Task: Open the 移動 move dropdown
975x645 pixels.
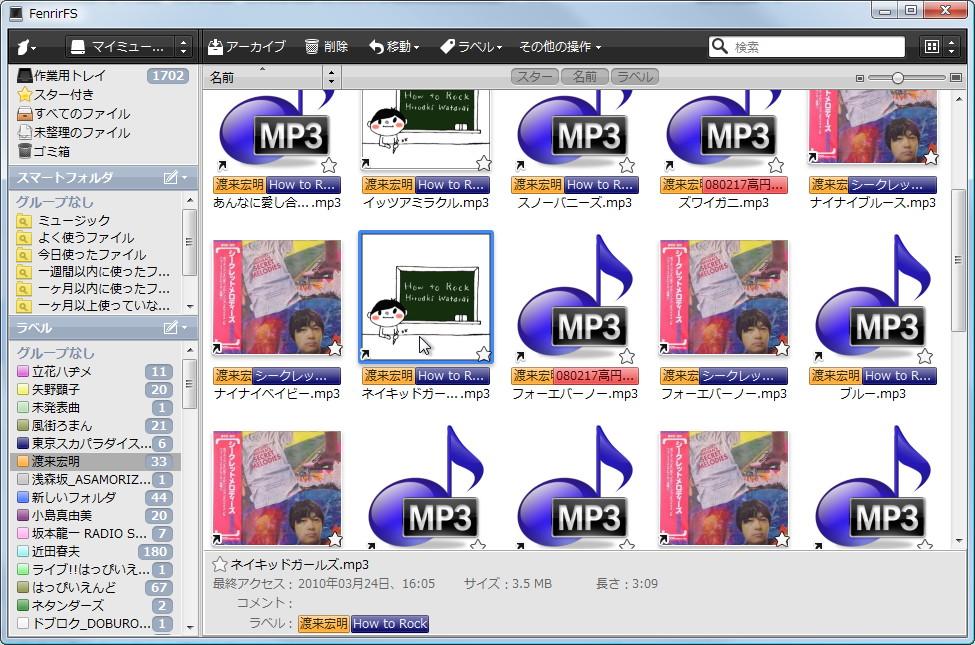Action: coord(394,47)
